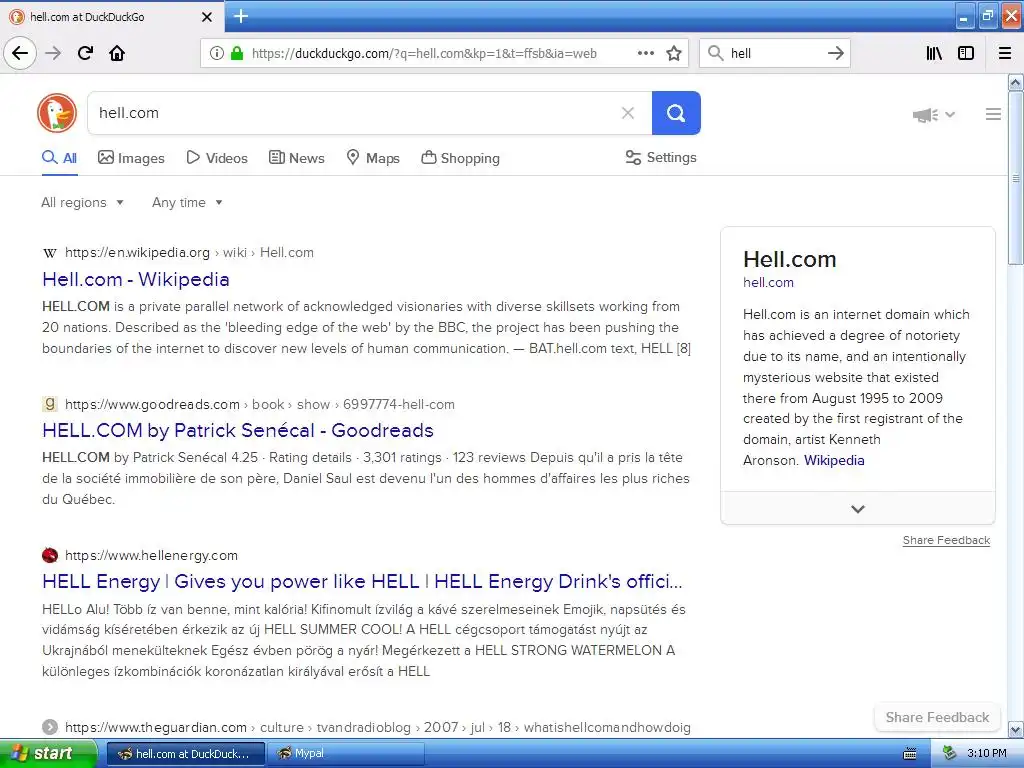Click the HELL Energy favicon

50,555
